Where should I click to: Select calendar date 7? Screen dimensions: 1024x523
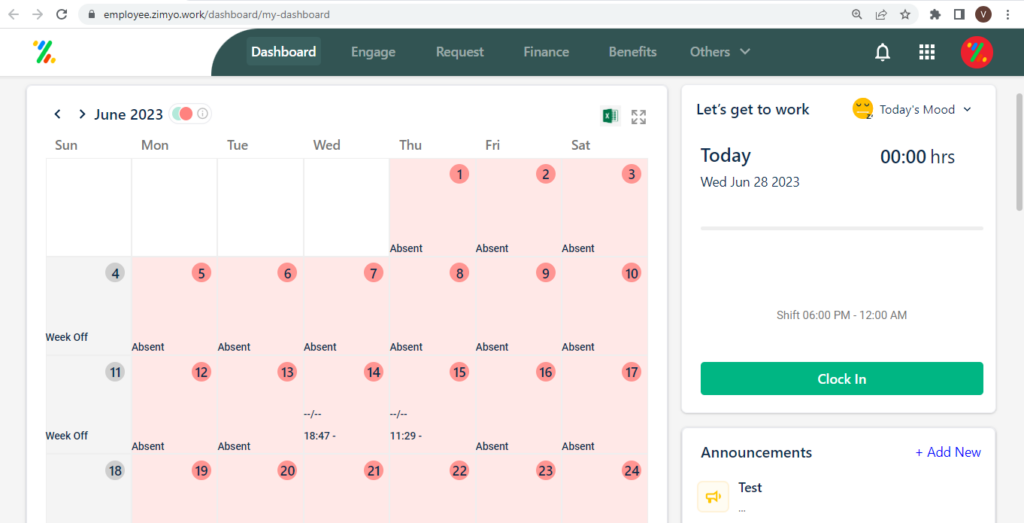[373, 273]
